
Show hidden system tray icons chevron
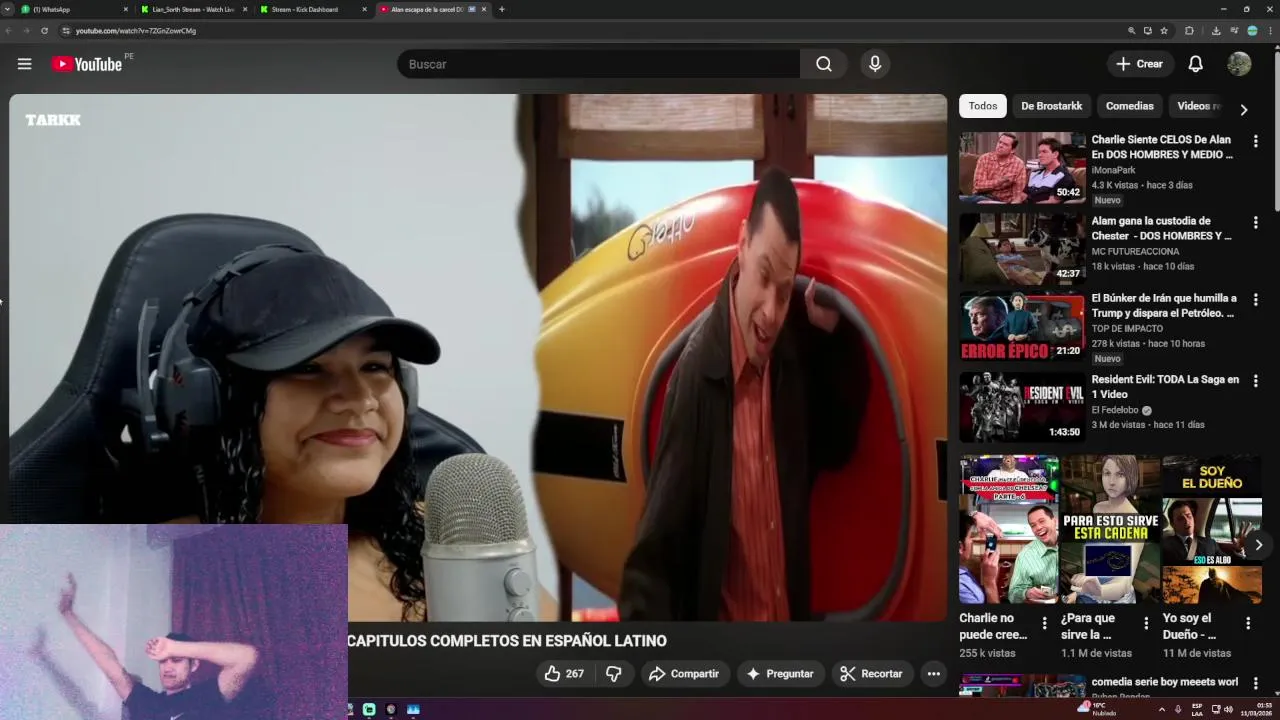tap(1161, 709)
